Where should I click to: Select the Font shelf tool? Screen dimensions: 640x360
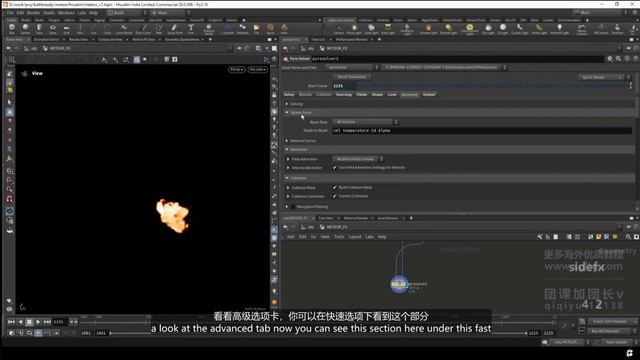pyautogui.click(x=191, y=29)
